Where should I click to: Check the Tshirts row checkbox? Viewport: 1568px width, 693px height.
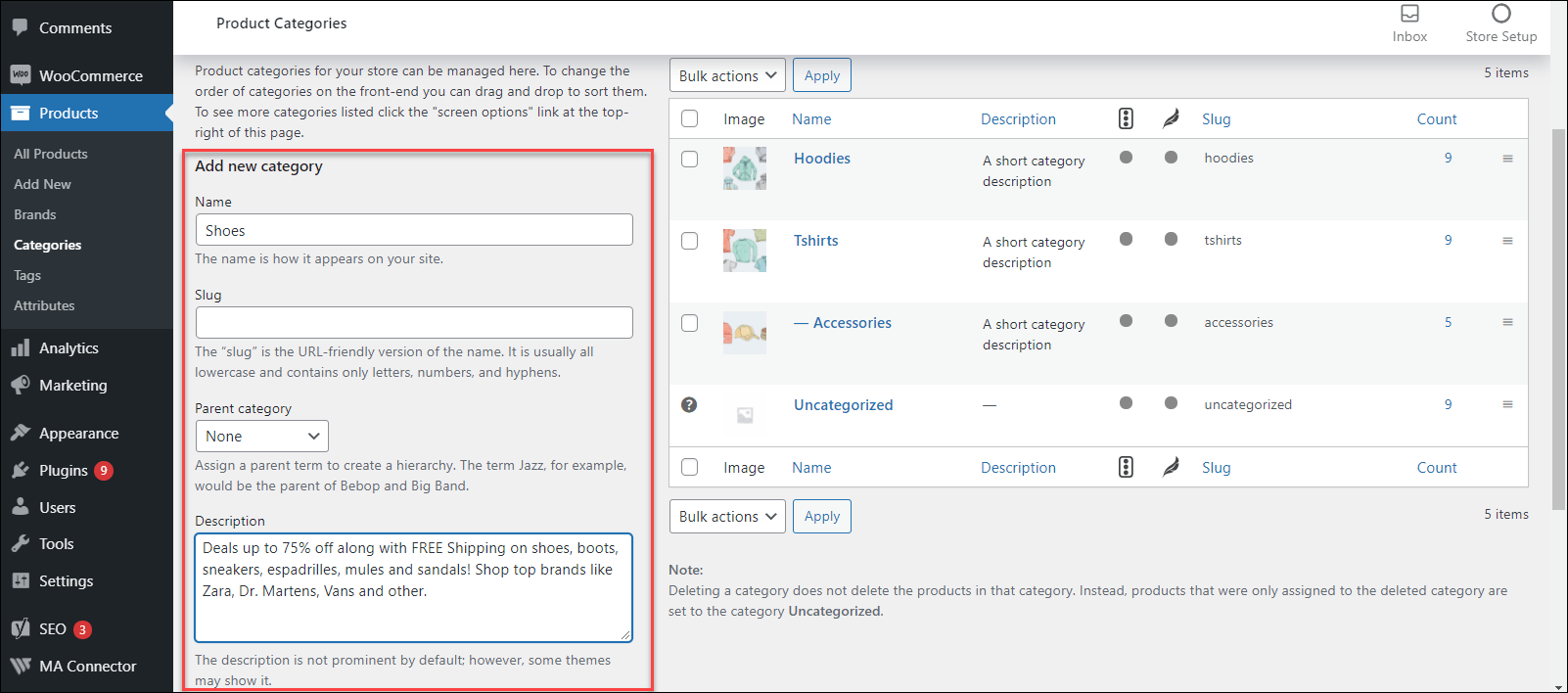[x=690, y=241]
